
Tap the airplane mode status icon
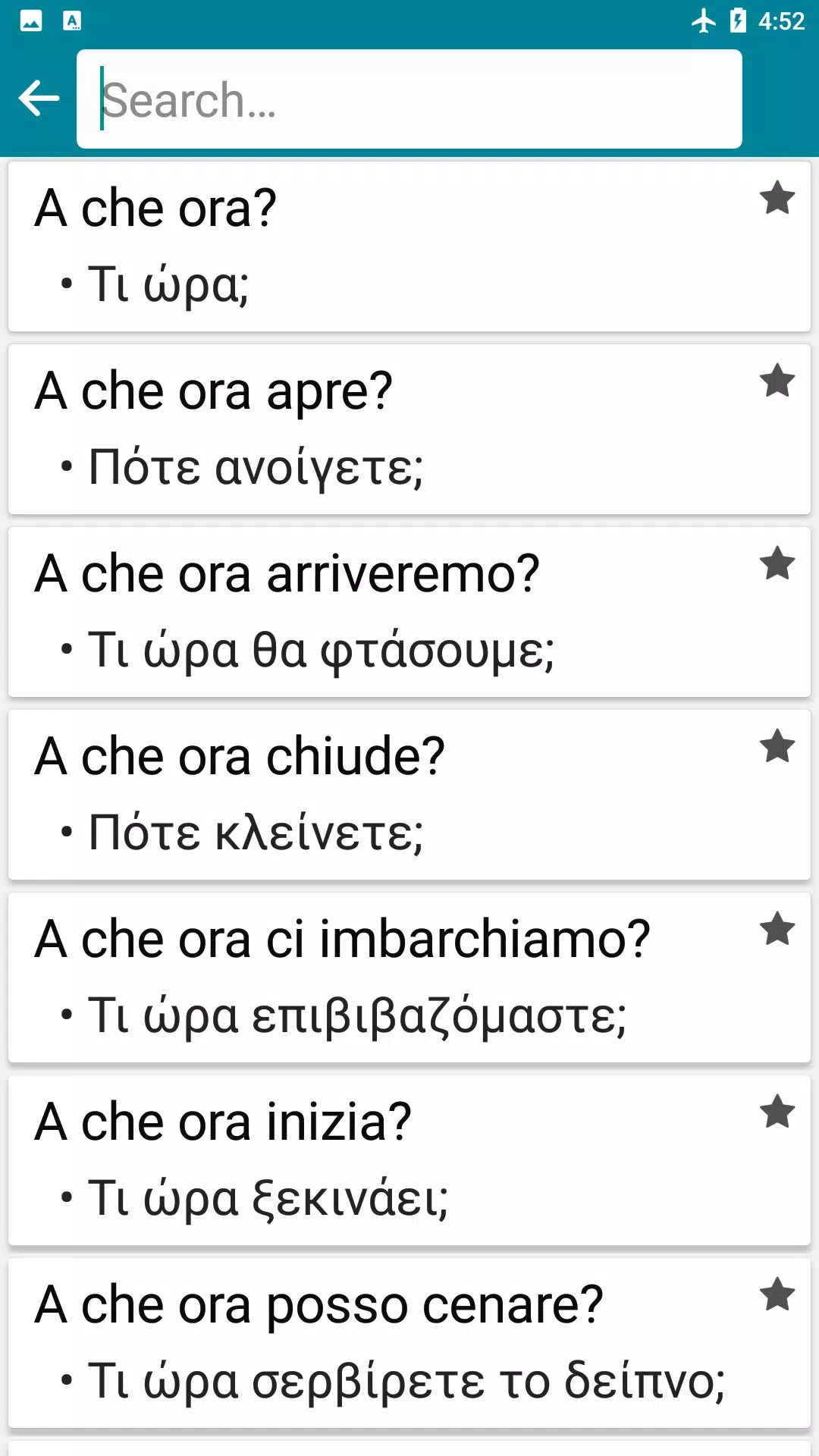(x=704, y=20)
